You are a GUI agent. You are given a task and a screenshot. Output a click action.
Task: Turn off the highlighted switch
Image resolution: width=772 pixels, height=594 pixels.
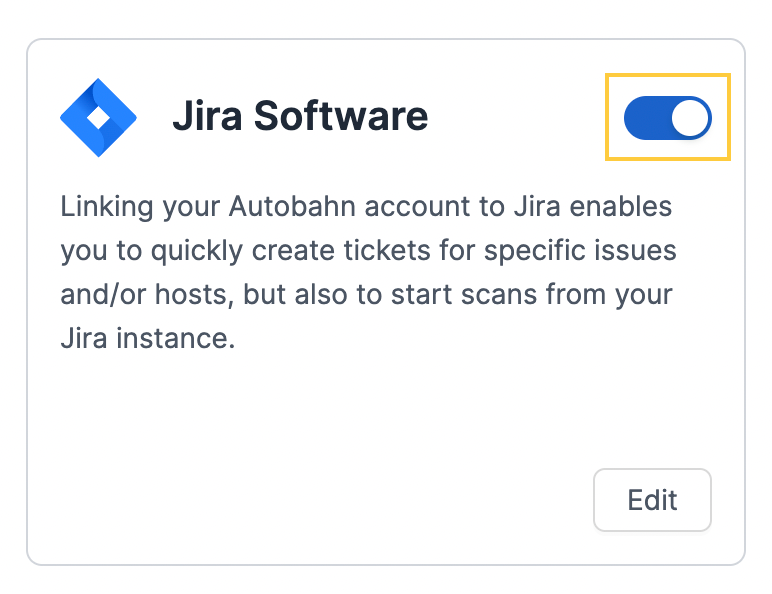[x=668, y=118]
